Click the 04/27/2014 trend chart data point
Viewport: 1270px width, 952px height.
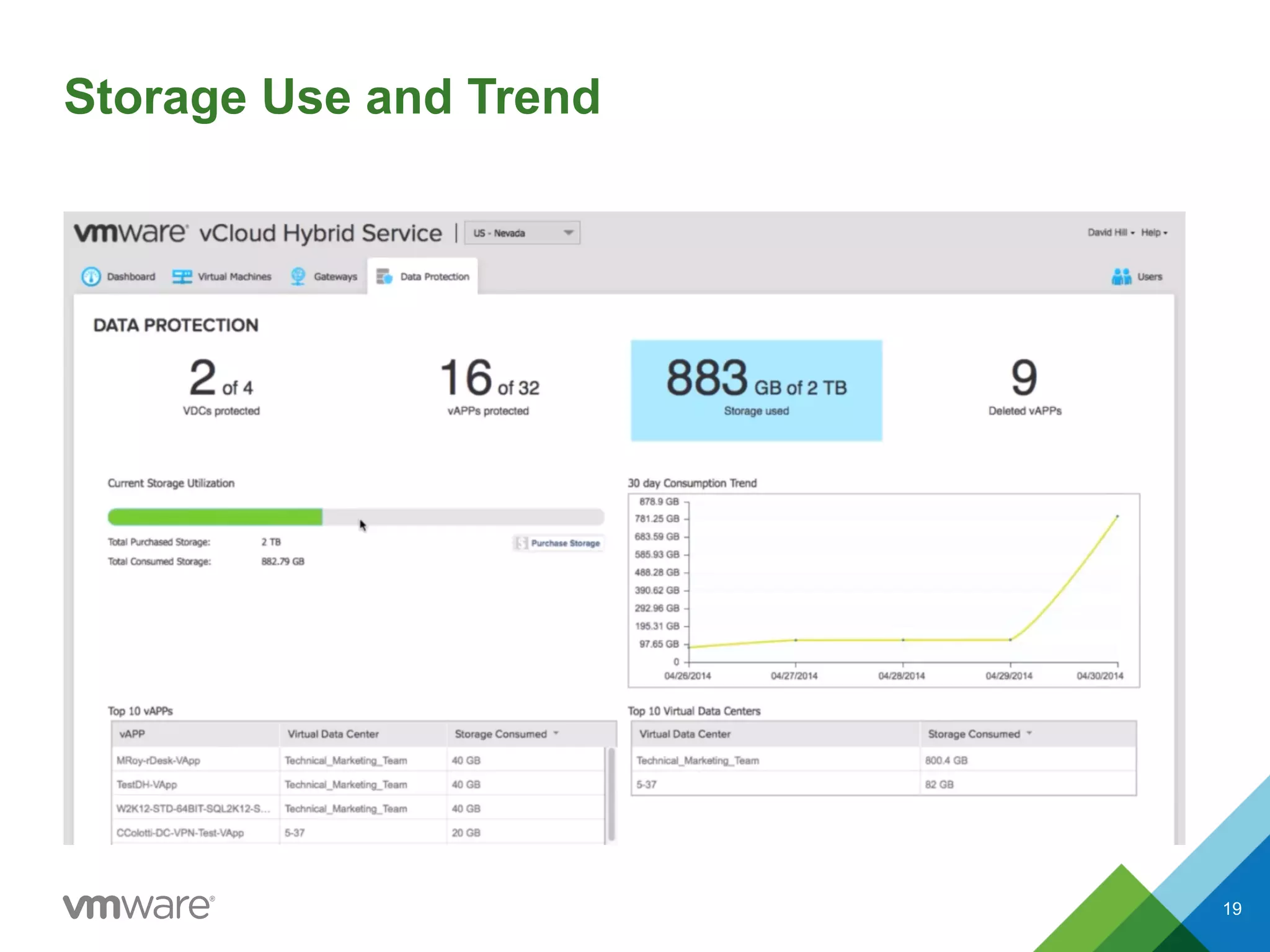pyautogui.click(x=796, y=640)
